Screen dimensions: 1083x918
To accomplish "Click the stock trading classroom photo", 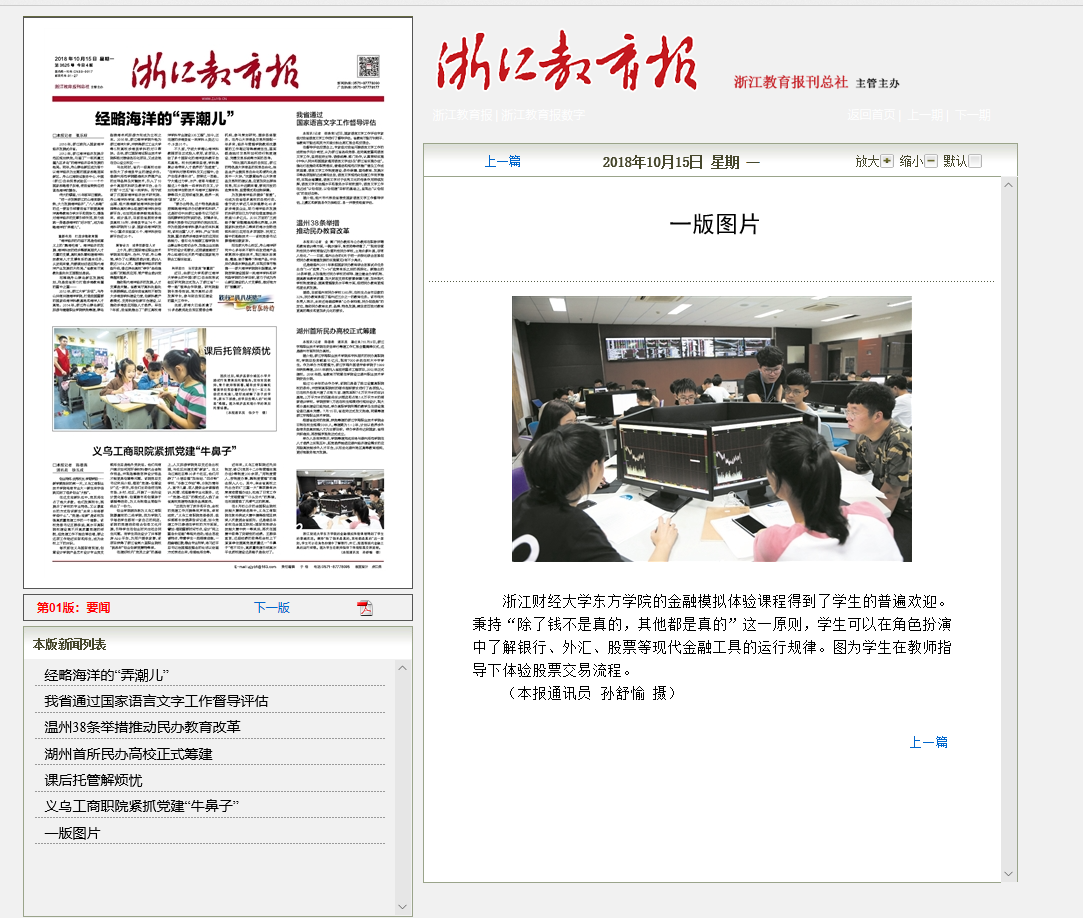I will pos(711,429).
